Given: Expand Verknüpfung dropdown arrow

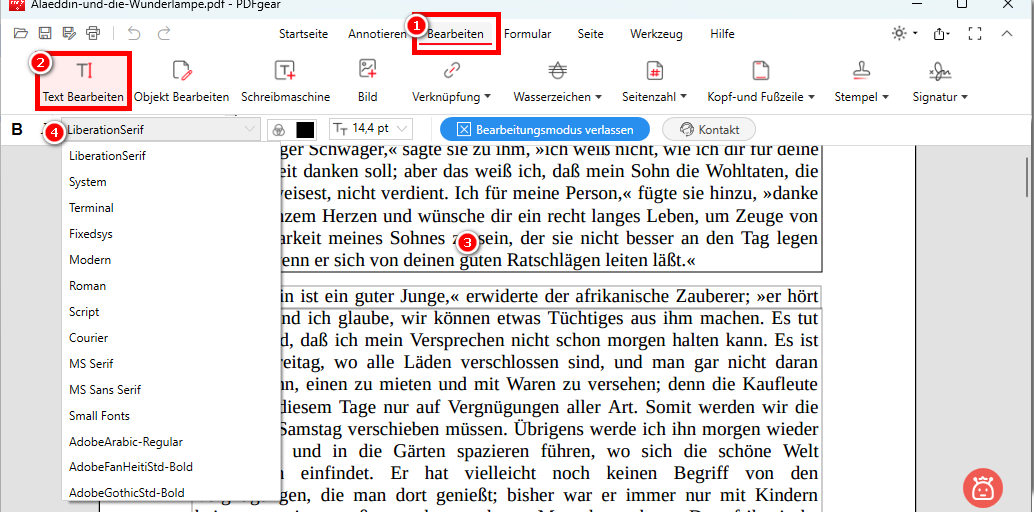Looking at the screenshot, I should pyautogui.click(x=487, y=97).
